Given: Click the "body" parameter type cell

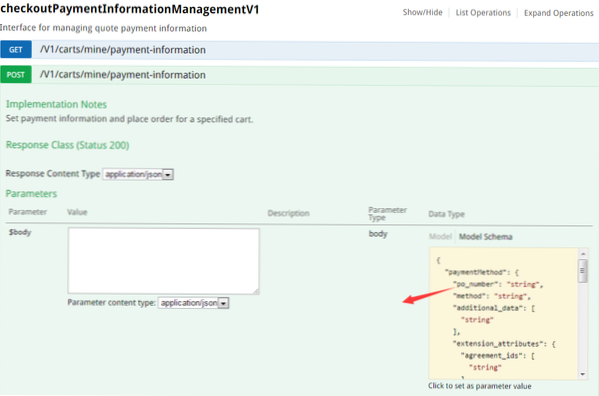Looking at the screenshot, I should 378,234.
